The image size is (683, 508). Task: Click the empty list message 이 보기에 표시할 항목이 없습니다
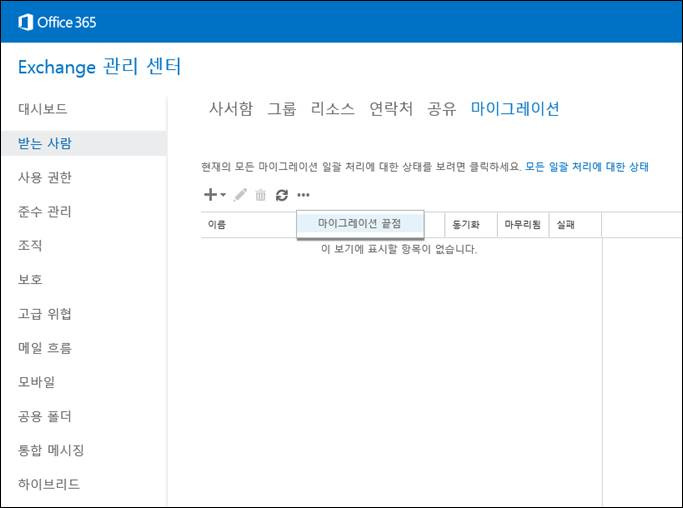point(399,249)
